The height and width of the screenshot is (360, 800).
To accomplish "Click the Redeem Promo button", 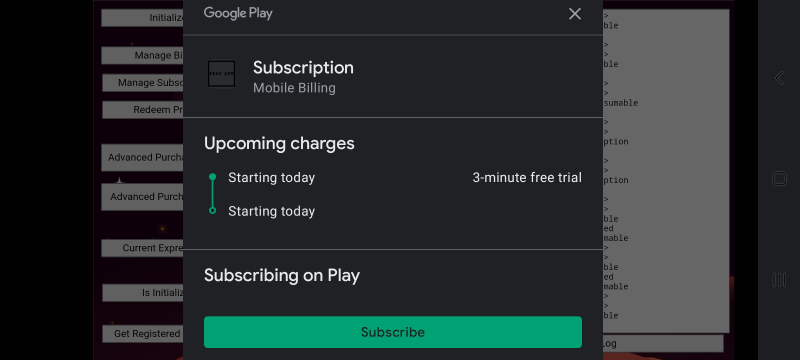I will pyautogui.click(x=143, y=110).
